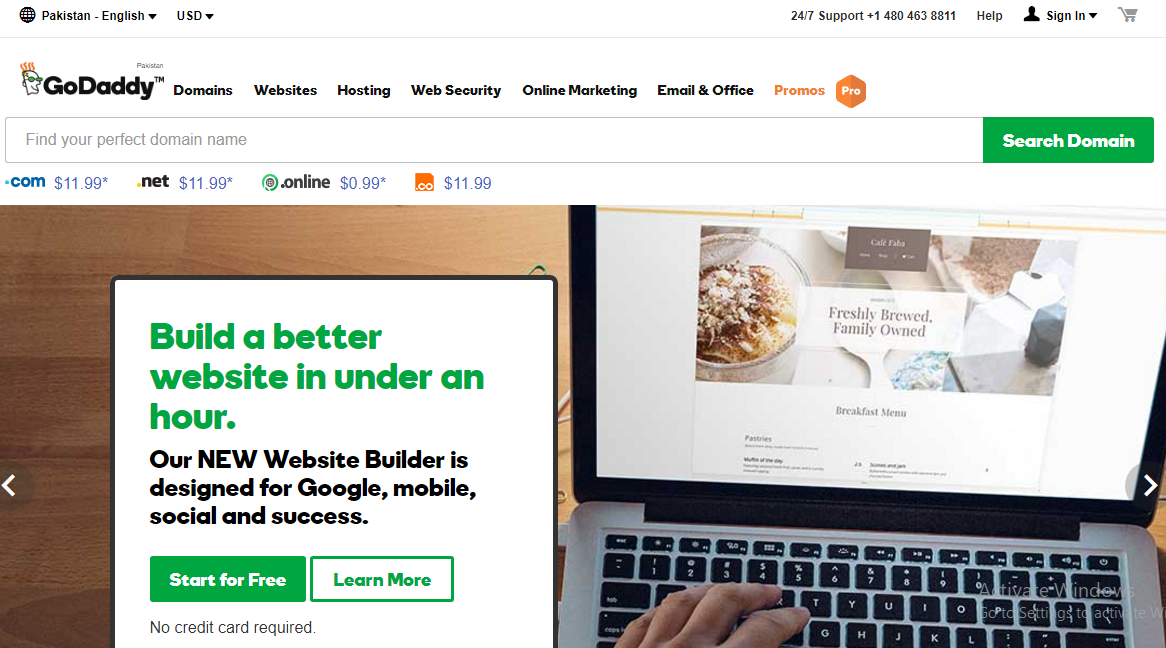
Task: Open the shopping cart icon
Action: coord(1127,15)
